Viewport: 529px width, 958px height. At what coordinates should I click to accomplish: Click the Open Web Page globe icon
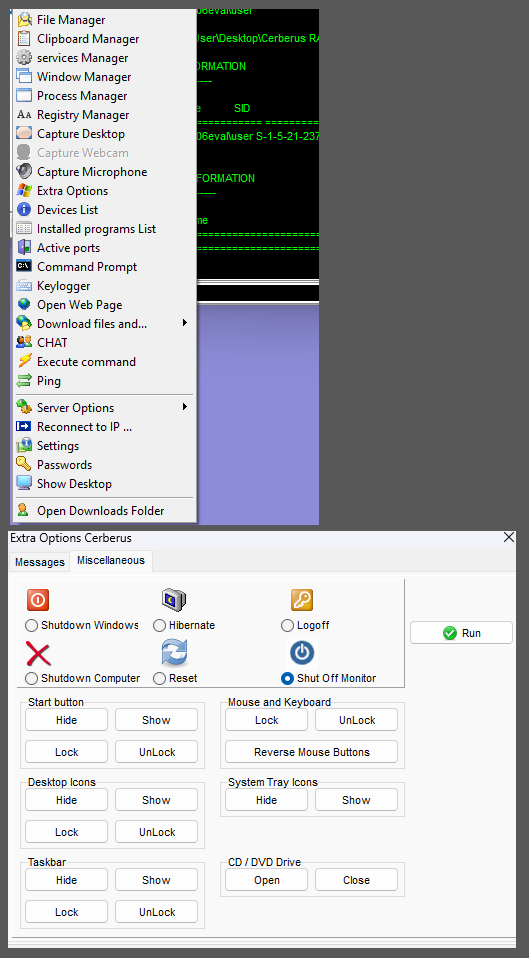(24, 304)
